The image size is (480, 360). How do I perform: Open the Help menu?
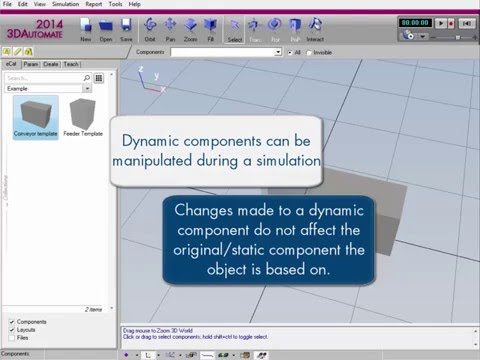pos(135,4)
